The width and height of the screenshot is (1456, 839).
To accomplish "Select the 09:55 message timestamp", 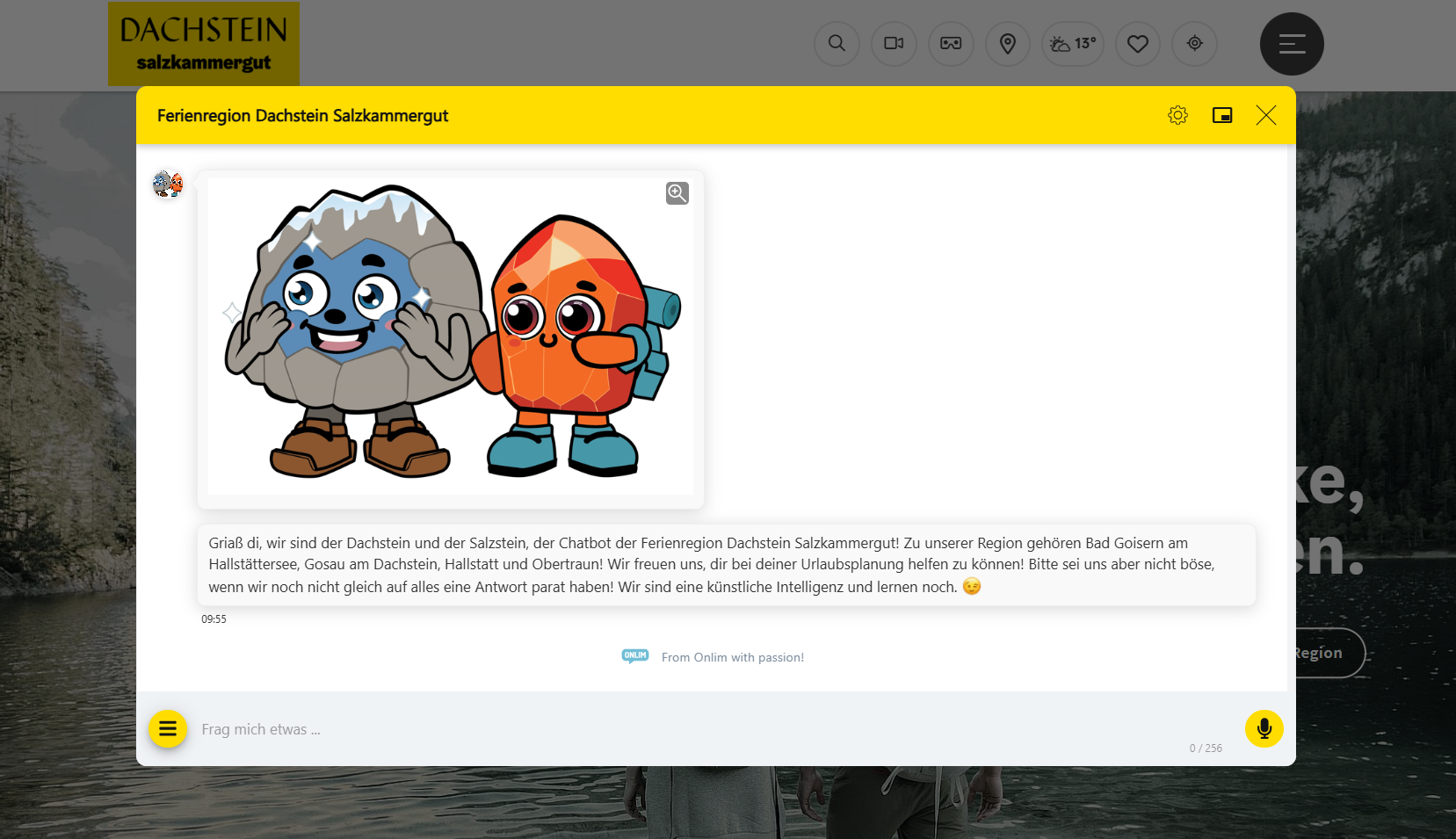I will 214,619.
